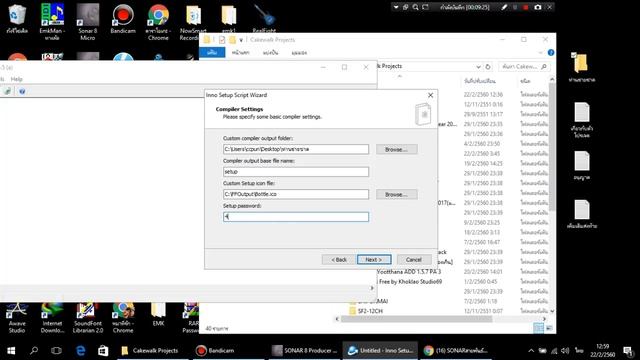The image size is (640, 360).
Task: Click the green toolbar icon in Inno Setup
Action: tap(7, 91)
